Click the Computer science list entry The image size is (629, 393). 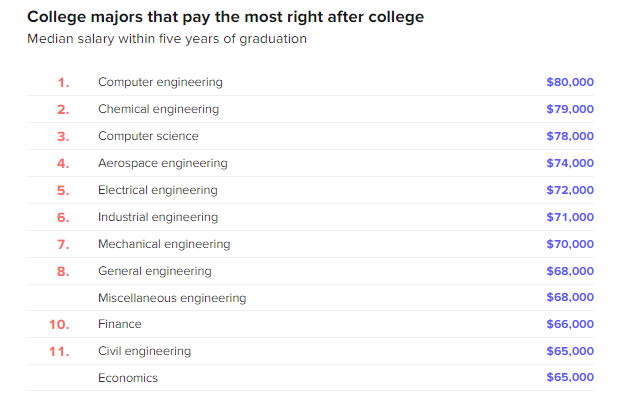tap(148, 136)
